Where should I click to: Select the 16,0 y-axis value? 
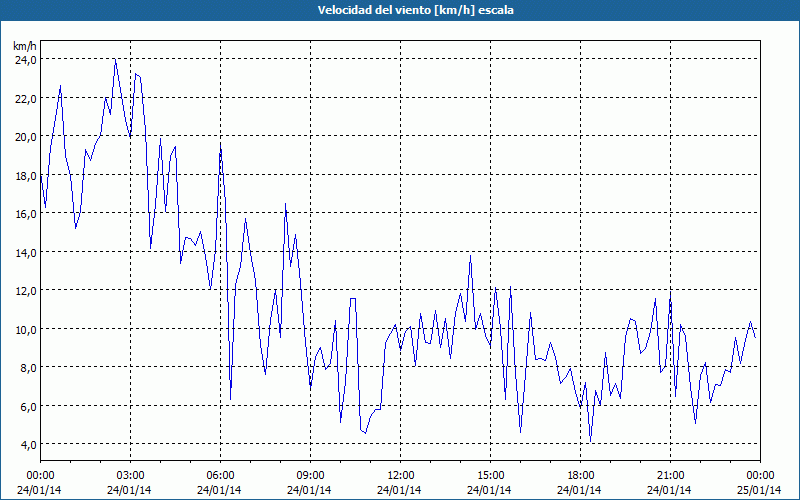pos(26,214)
